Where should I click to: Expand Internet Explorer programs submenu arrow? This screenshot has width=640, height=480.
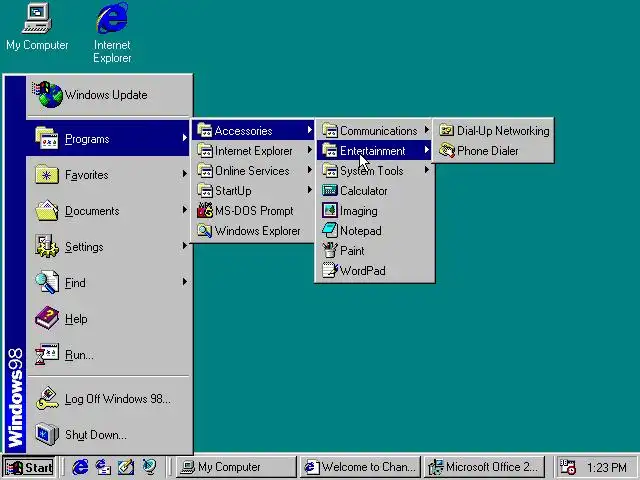tap(310, 150)
